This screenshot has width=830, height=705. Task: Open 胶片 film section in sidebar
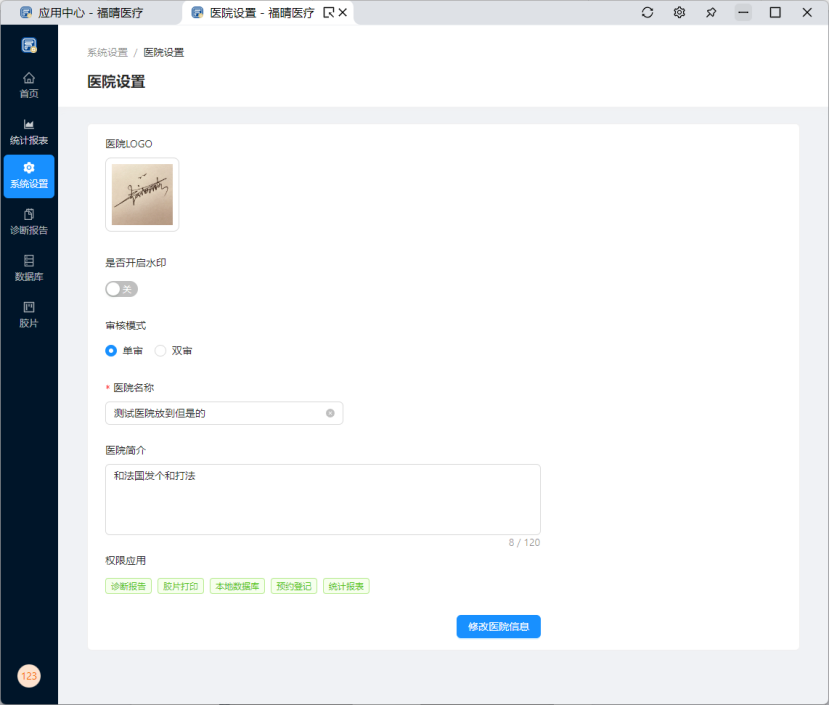pos(29,313)
